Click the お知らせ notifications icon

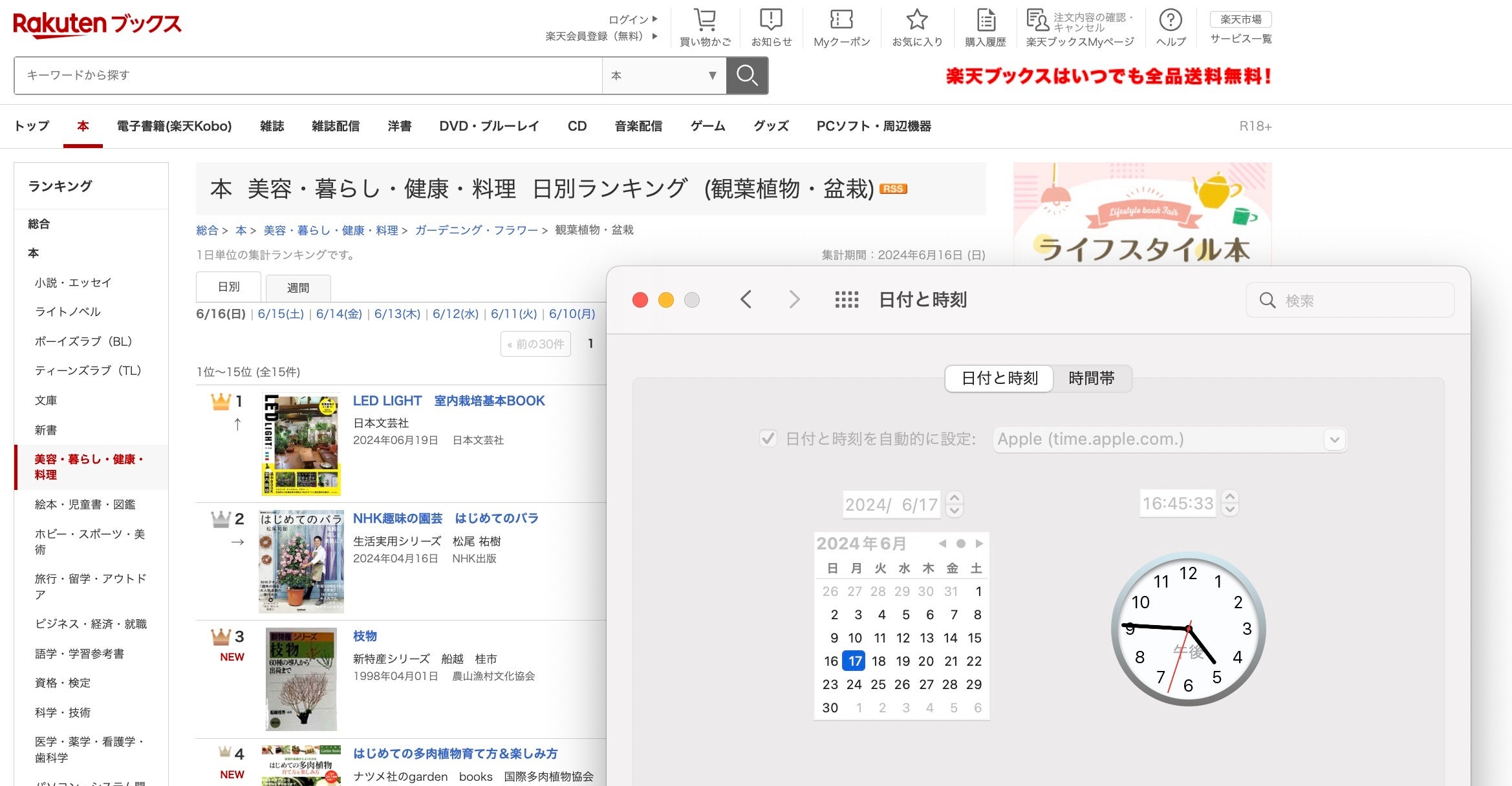771,21
